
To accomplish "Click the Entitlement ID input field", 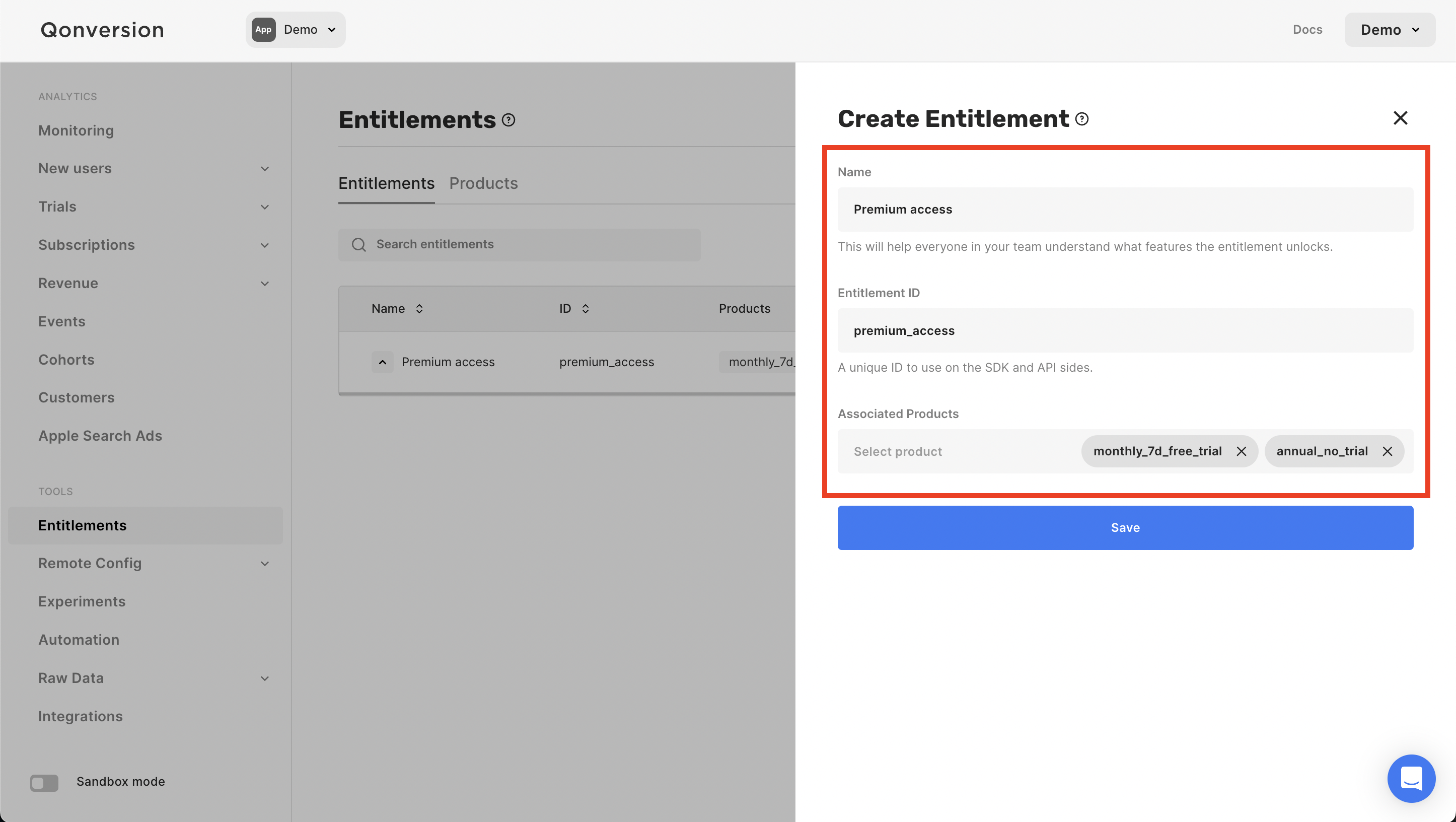I will tap(1125, 331).
